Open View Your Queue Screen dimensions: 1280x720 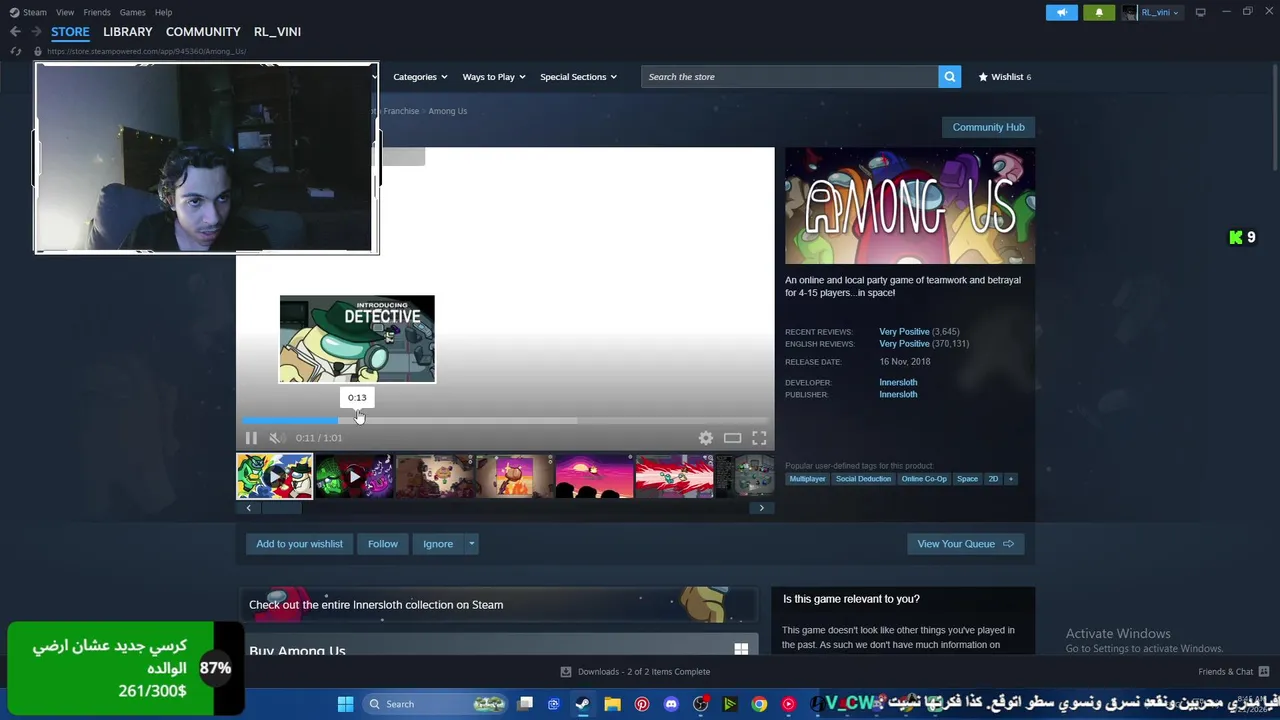pos(965,544)
